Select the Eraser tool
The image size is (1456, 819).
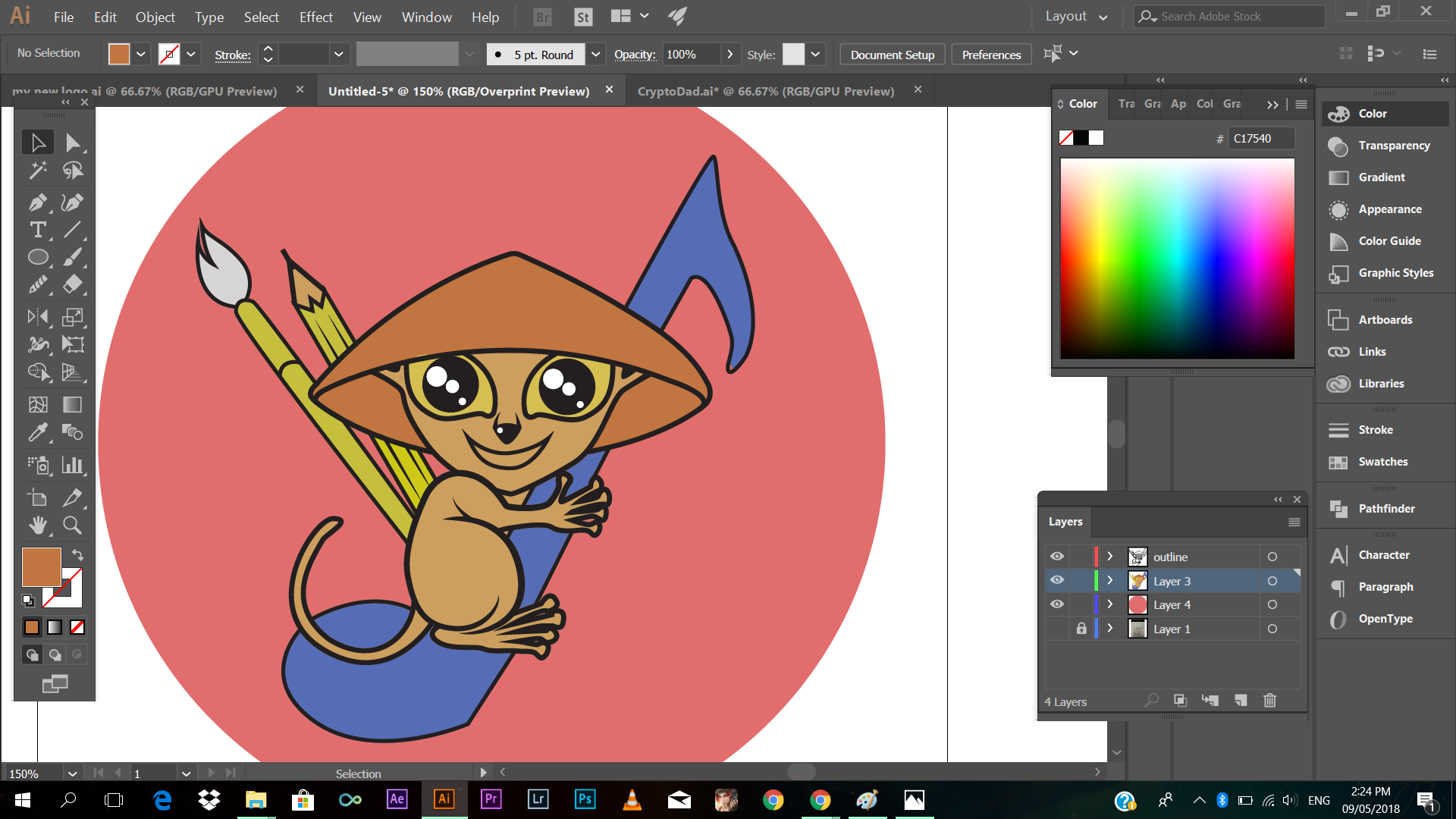coord(72,285)
